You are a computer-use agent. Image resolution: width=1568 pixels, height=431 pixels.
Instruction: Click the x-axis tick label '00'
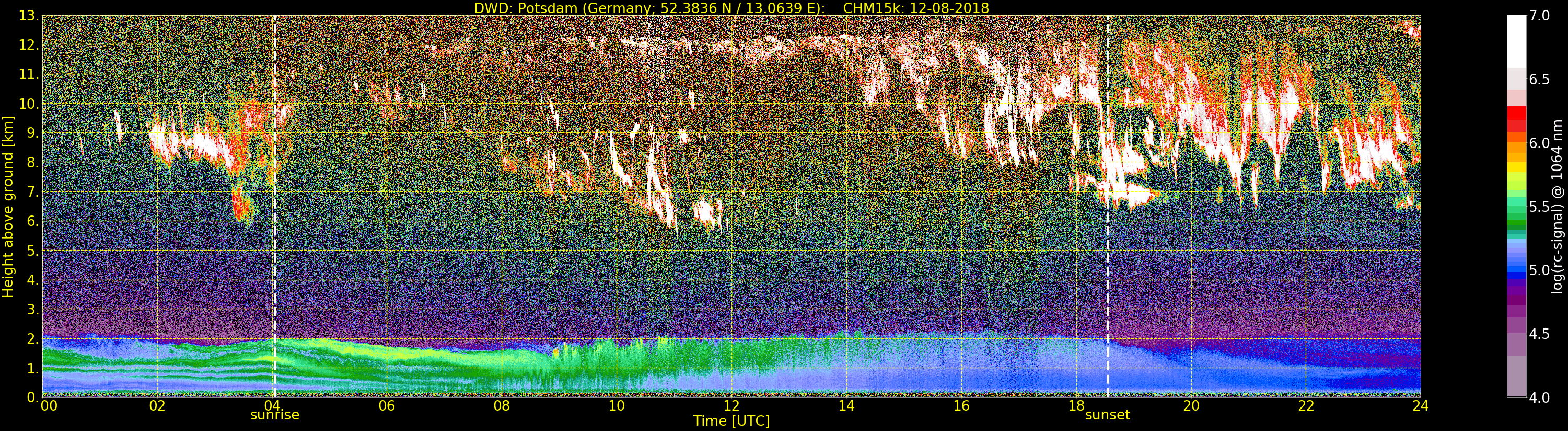(49, 406)
